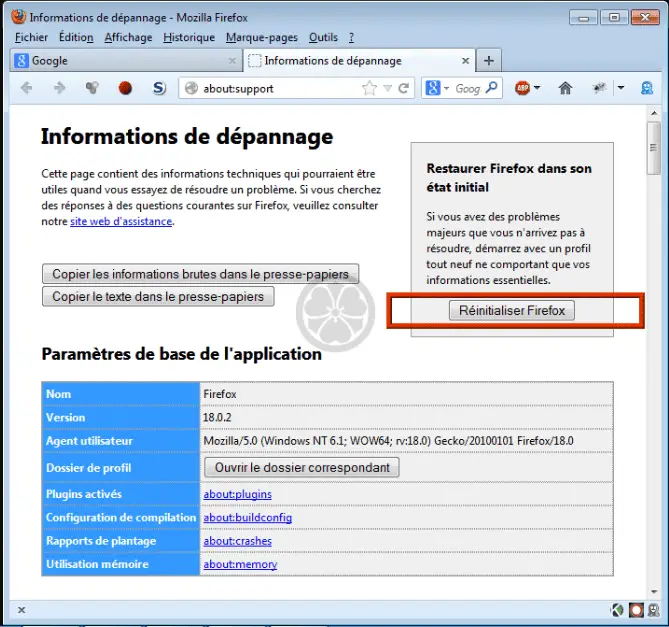Click the Google search engine icon
The height and width of the screenshot is (627, 669).
(432, 88)
